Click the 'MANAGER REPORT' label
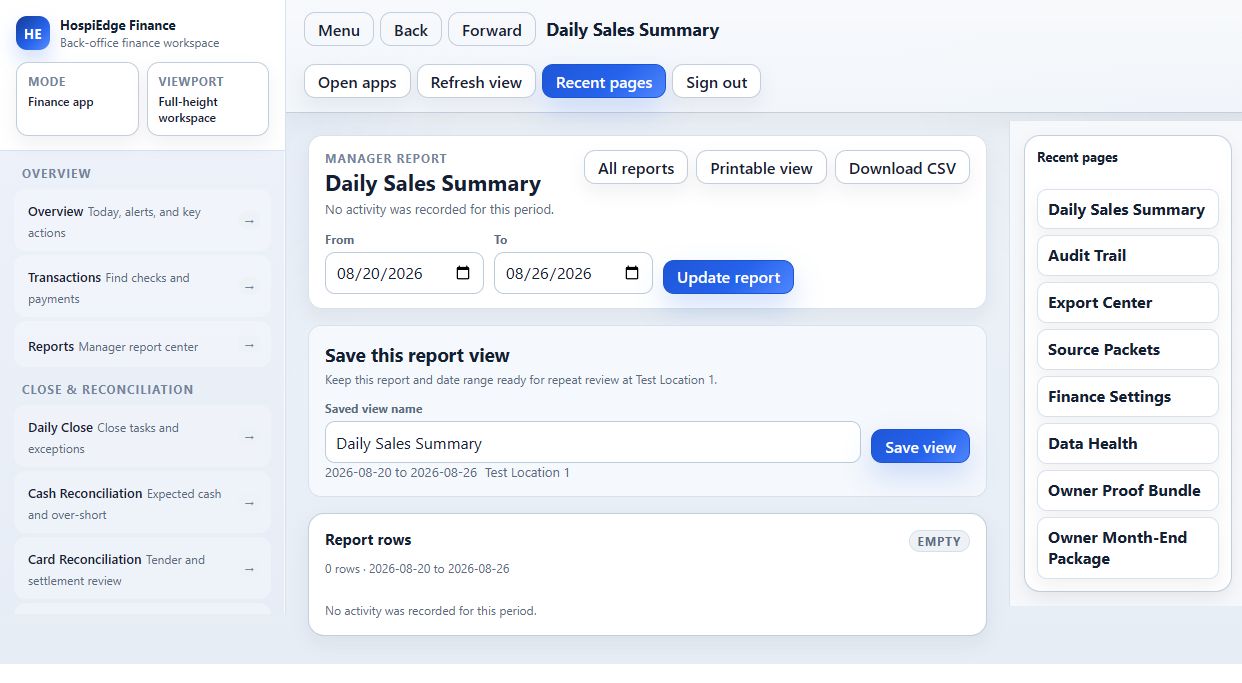The image size is (1242, 683). [386, 158]
